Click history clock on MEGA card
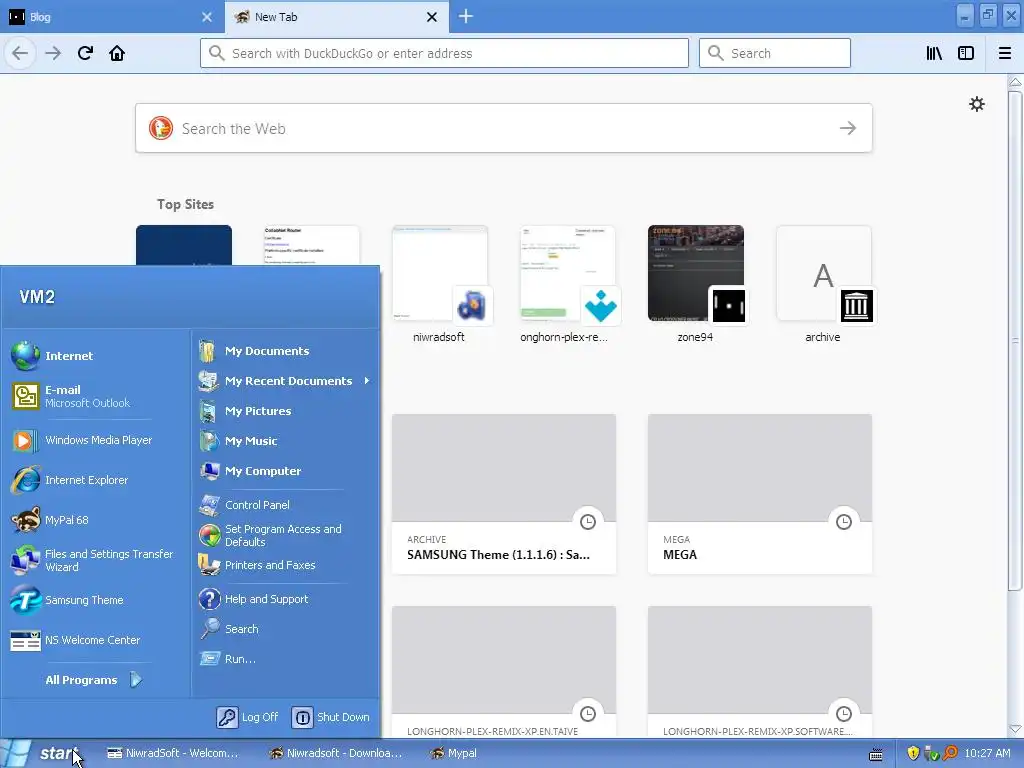The image size is (1024, 768). tap(844, 521)
